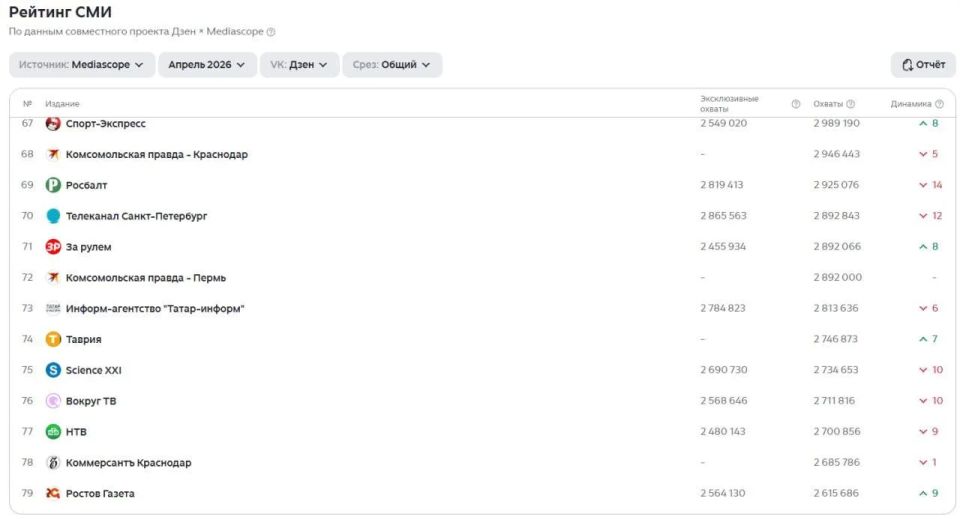
Task: Select Комсомольская правда - Краснодар name
Action: pyautogui.click(x=157, y=154)
